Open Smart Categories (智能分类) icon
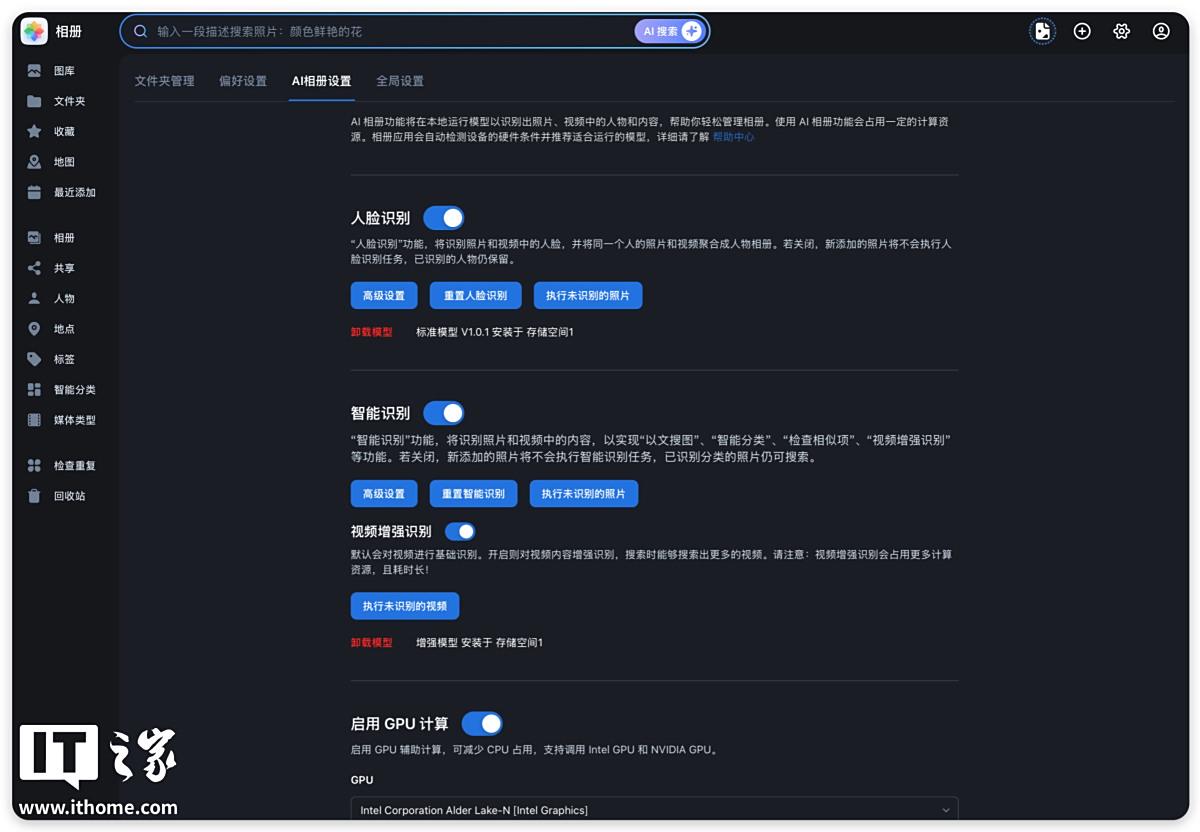Viewport: 1200px width, 832px height. (x=34, y=390)
